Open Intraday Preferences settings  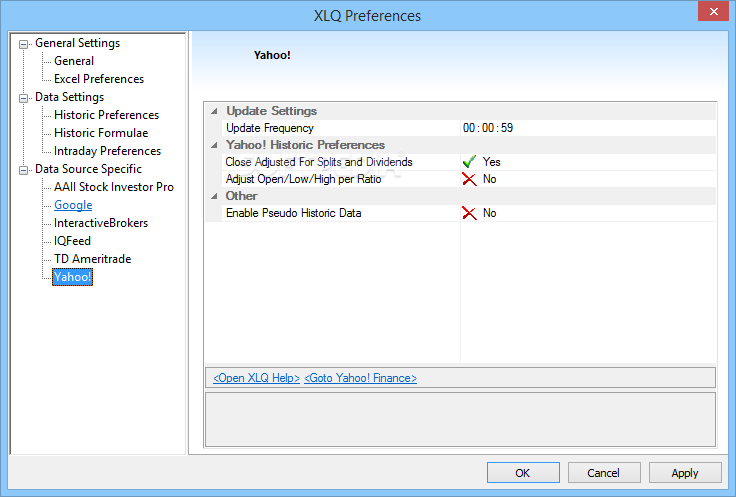point(107,151)
